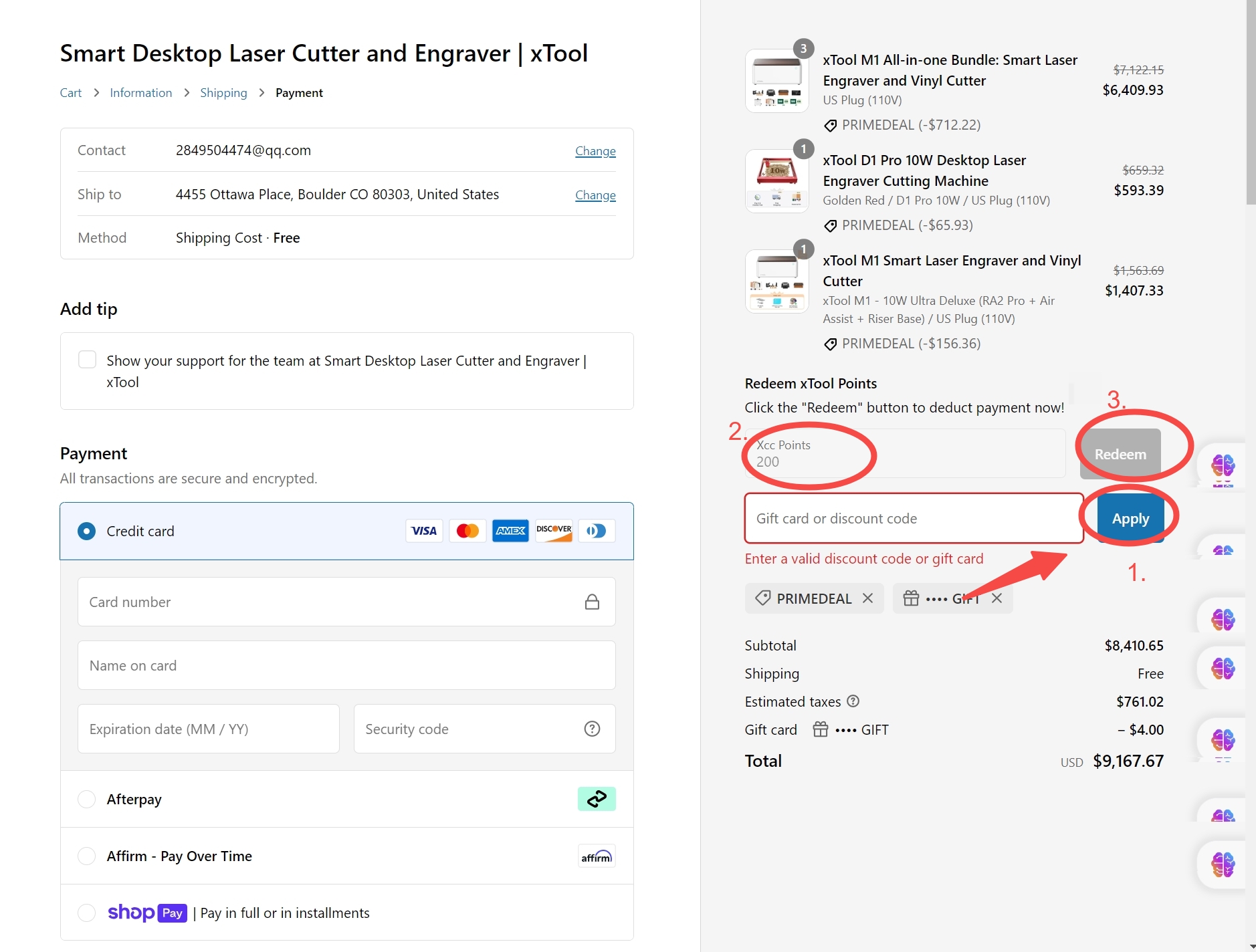Click the Visa card logo
The image size is (1256, 952).
pos(424,531)
